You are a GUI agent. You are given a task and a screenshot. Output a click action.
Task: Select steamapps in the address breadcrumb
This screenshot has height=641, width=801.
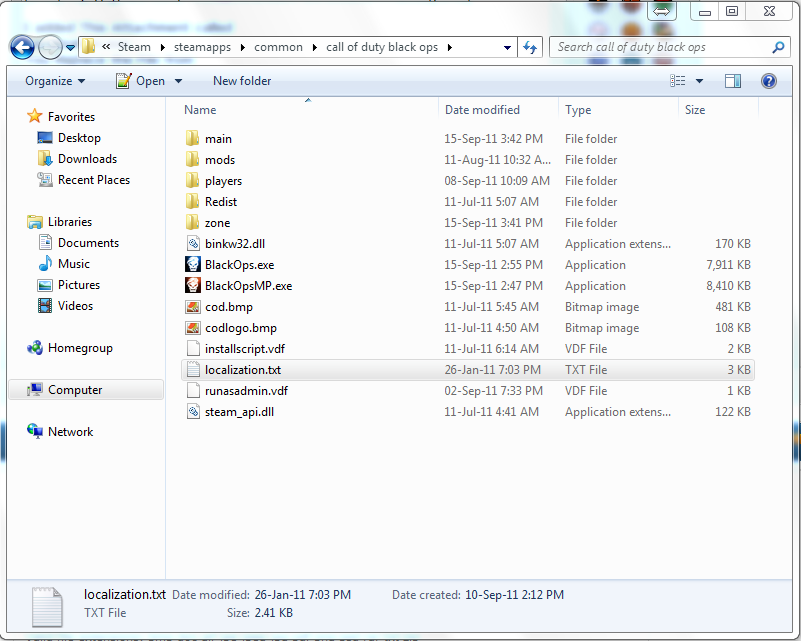[x=202, y=47]
